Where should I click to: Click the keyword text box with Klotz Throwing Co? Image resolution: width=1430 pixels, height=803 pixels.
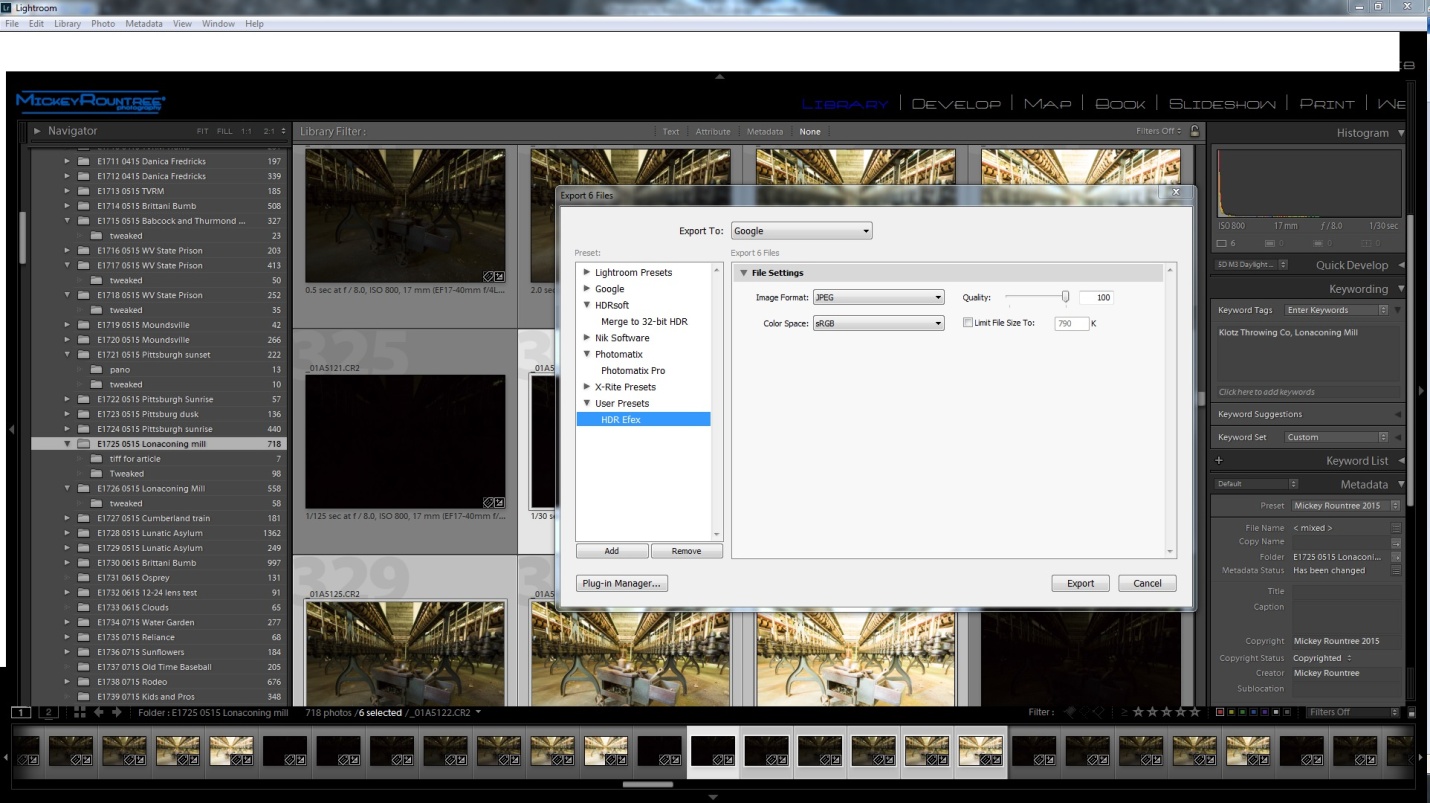tap(1308, 353)
